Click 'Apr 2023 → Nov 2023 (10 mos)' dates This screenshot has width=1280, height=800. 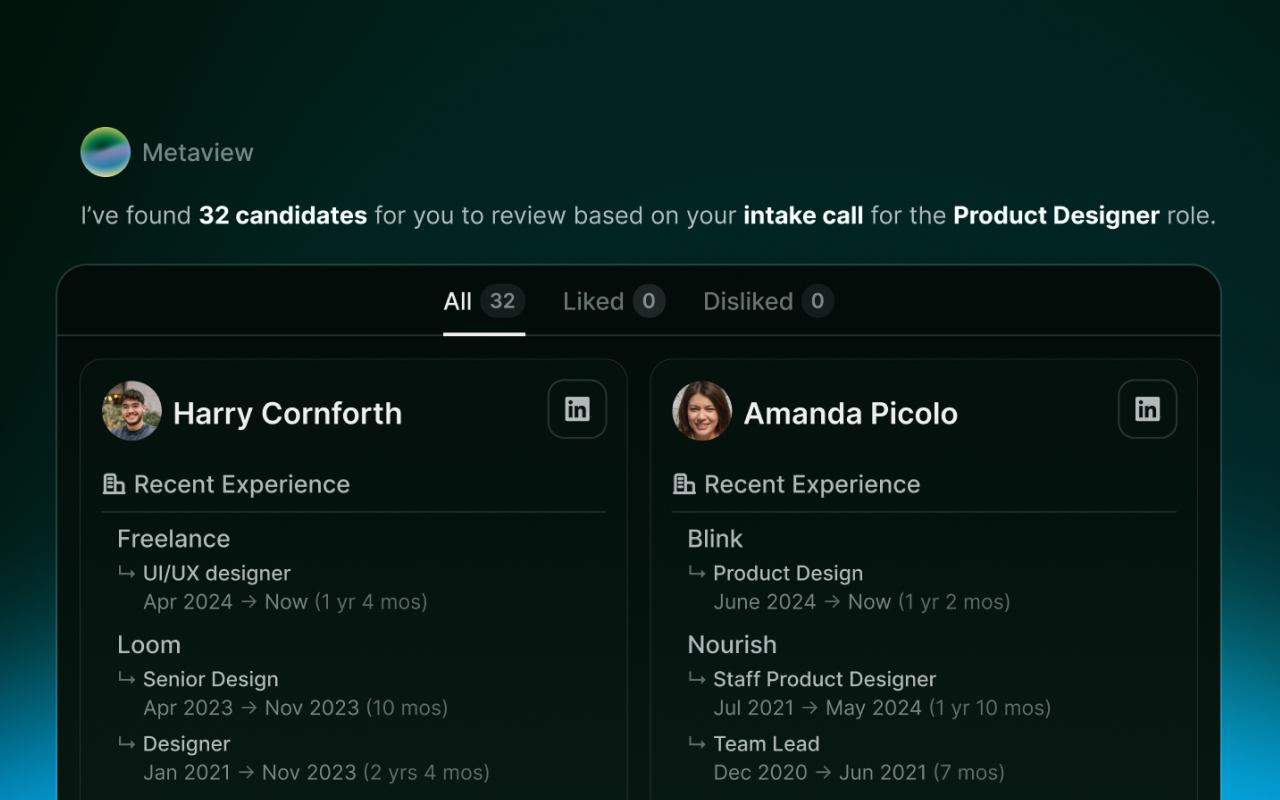pyautogui.click(x=295, y=708)
